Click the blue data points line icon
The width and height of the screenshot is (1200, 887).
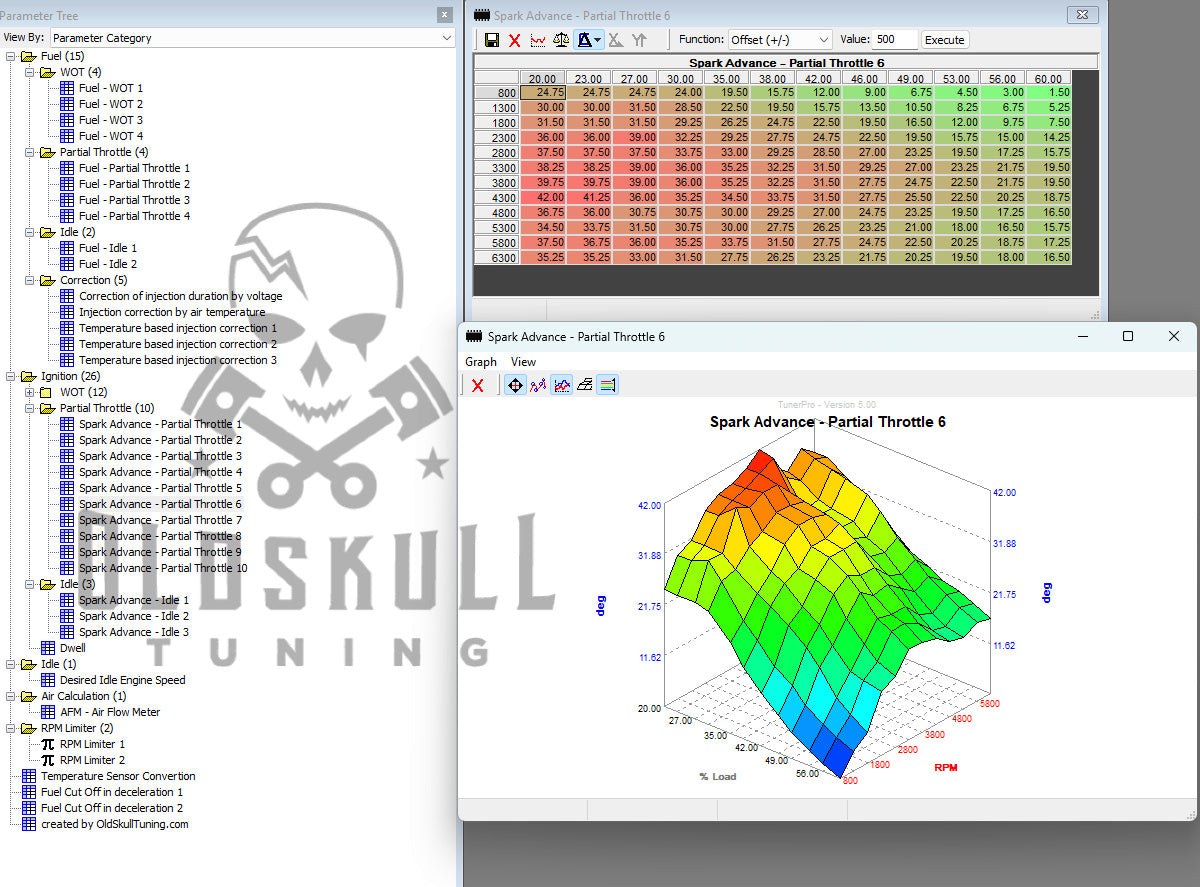pos(538,385)
